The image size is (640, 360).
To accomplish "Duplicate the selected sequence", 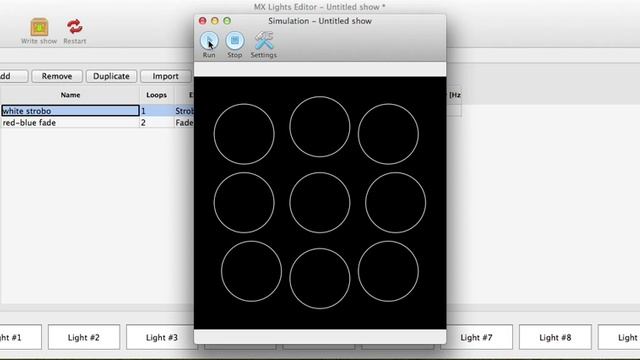I will [x=111, y=76].
